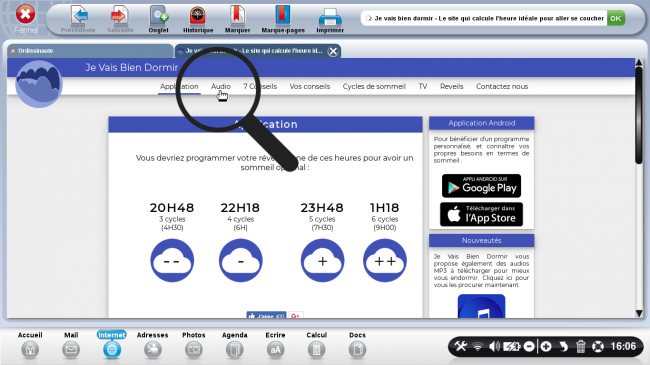Confirm the address with OK button

(616, 18)
